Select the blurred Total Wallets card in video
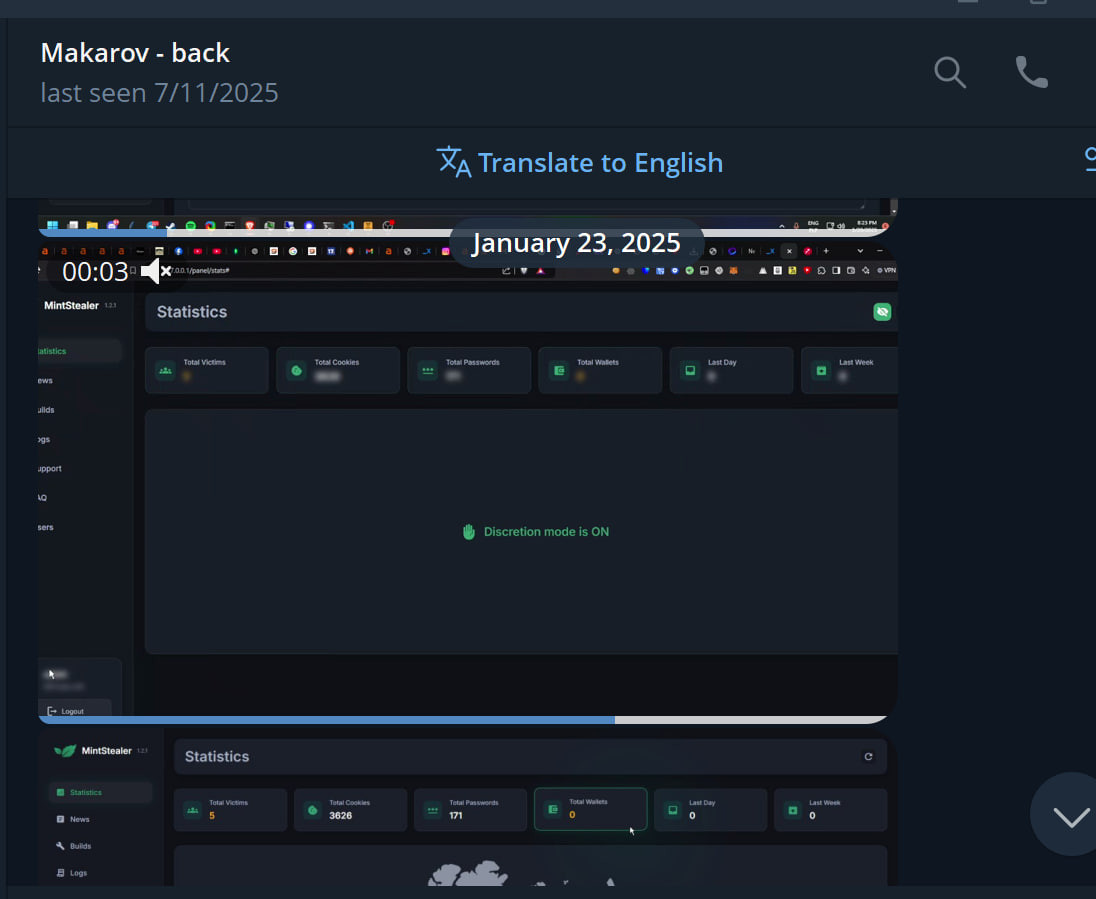Viewport: 1096px width, 899px height. (x=600, y=370)
